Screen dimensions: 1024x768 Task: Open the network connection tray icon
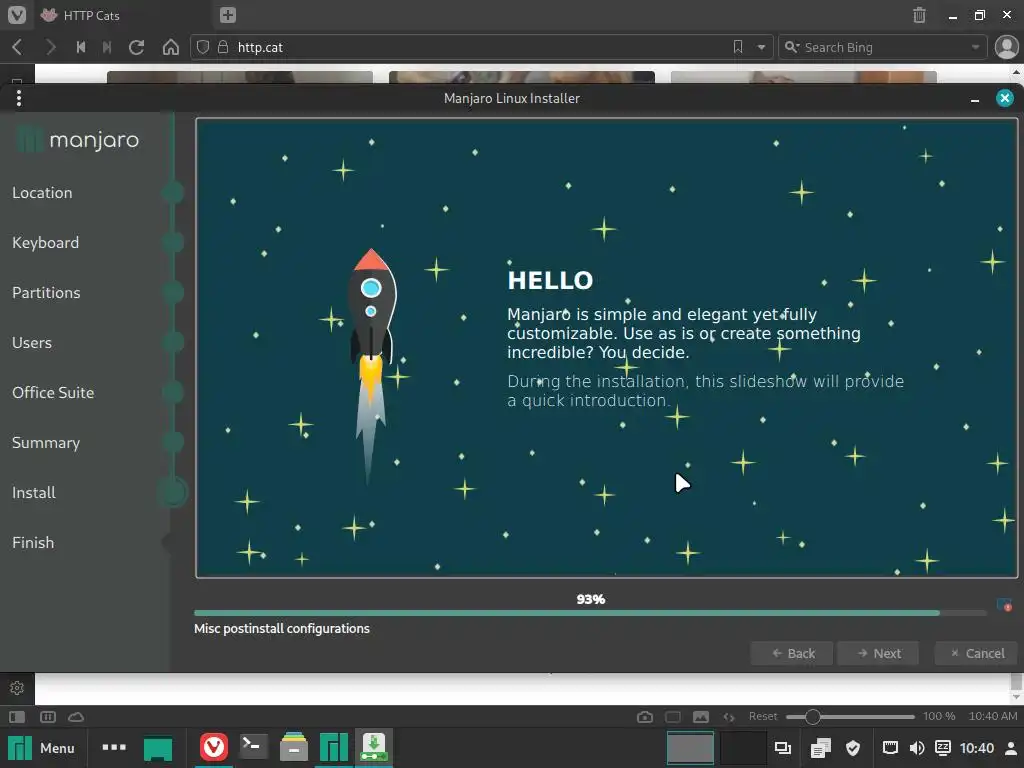tap(890, 748)
